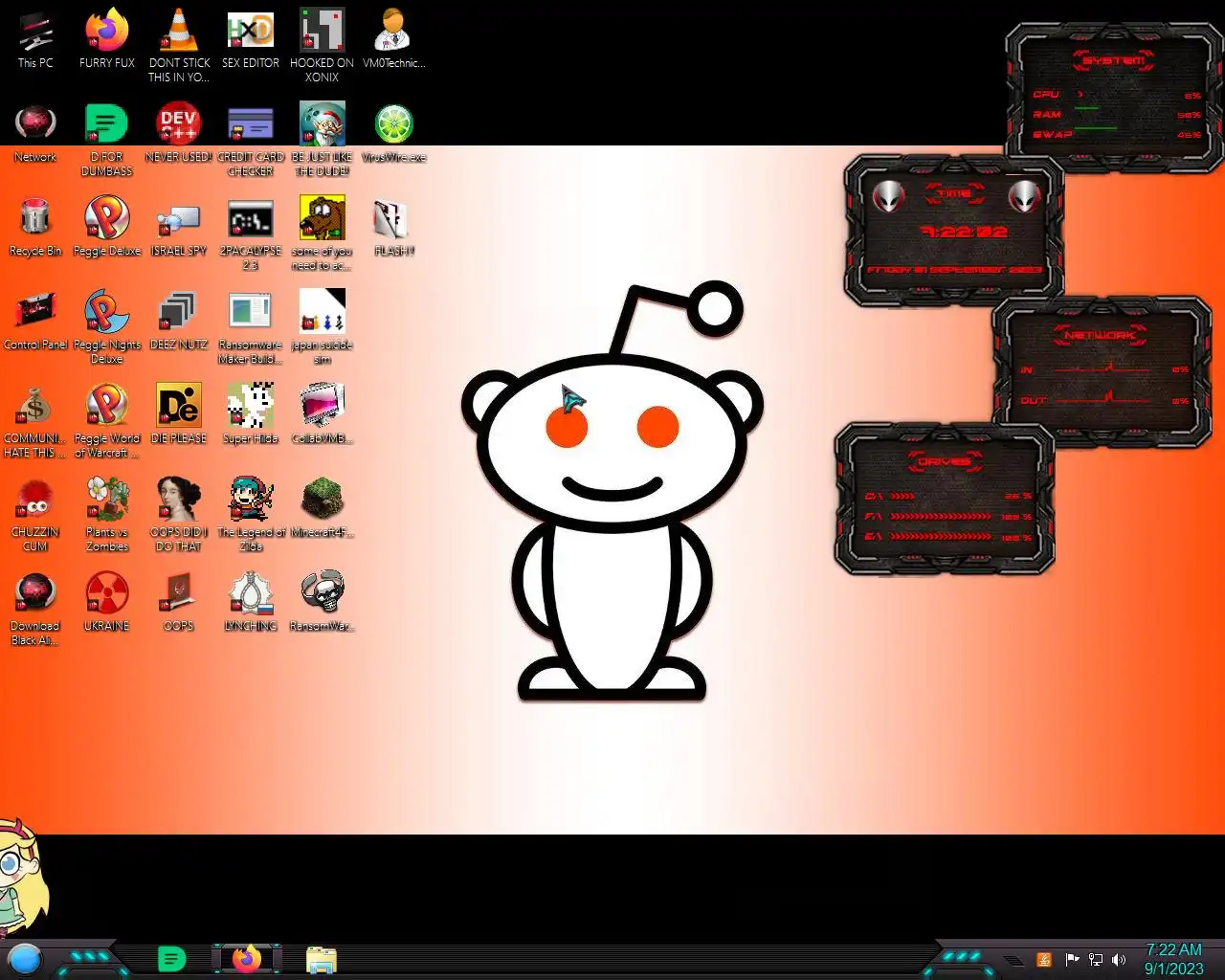Open the Action Center flag icon
The height and width of the screenshot is (980, 1225).
click(x=1072, y=960)
